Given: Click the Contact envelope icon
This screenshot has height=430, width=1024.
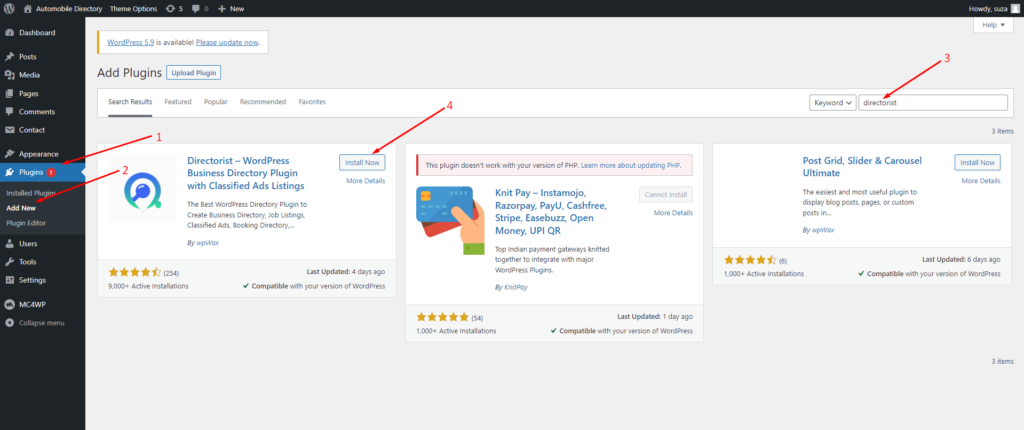Looking at the screenshot, I should pos(10,130).
